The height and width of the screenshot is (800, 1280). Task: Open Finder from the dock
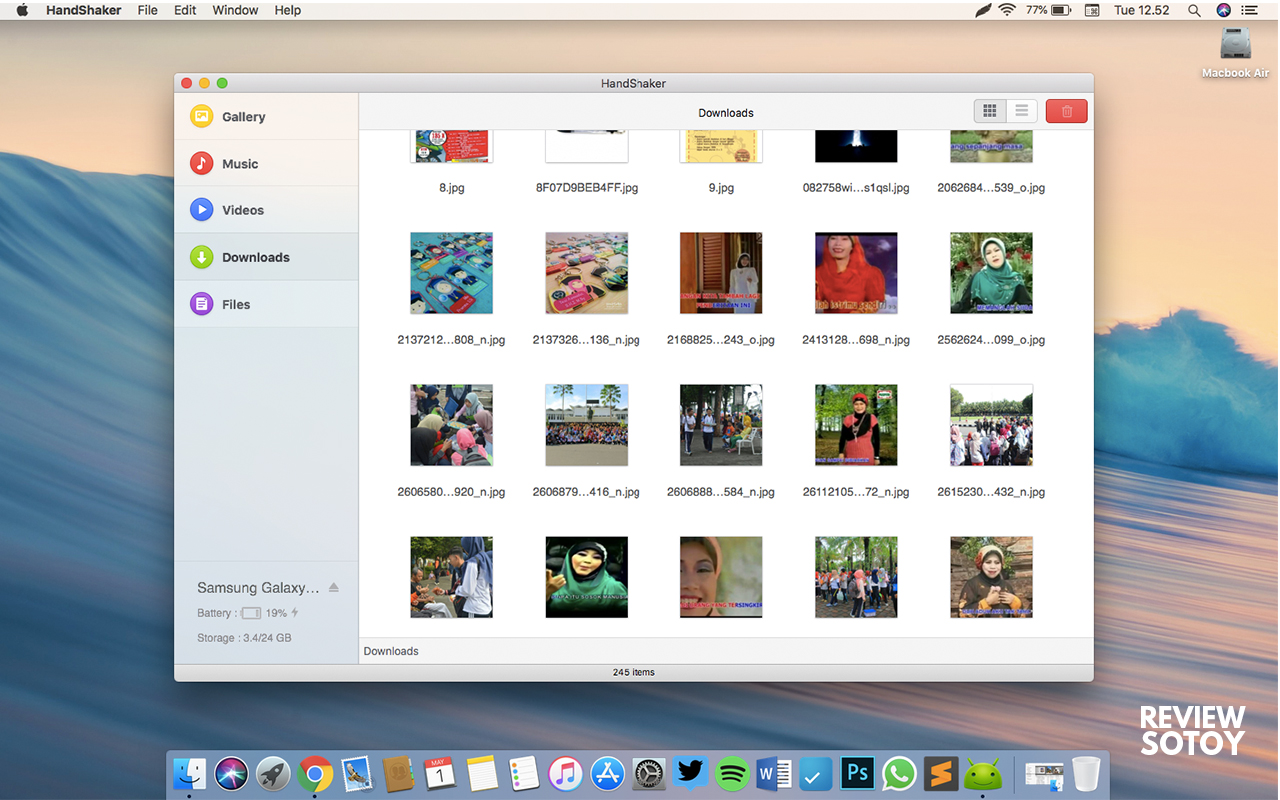(189, 774)
